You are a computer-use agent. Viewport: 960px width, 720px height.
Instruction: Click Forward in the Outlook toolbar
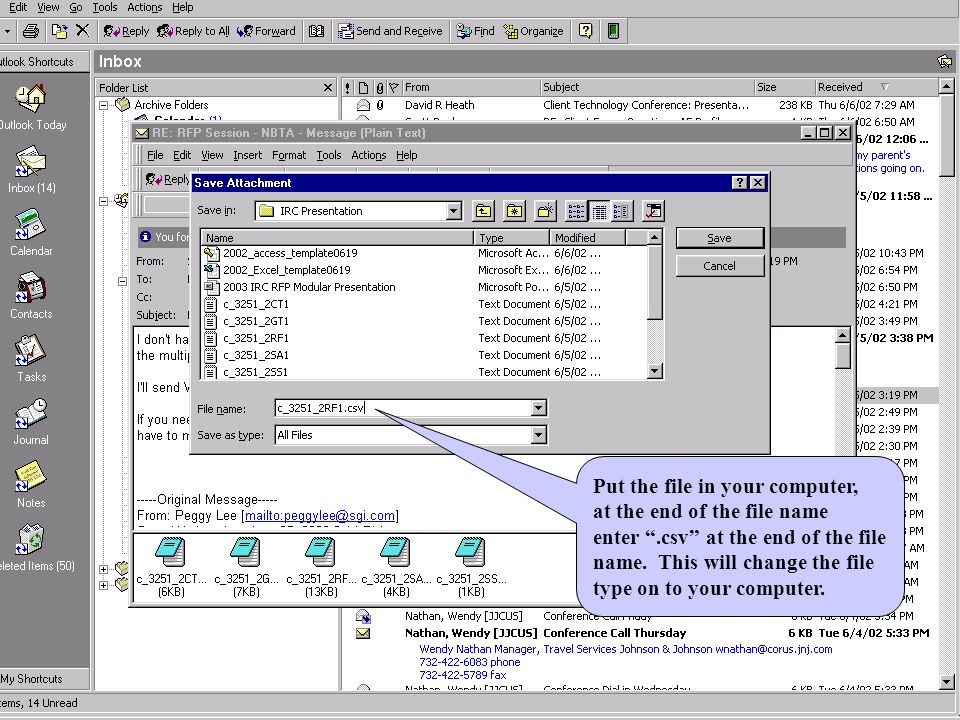(x=266, y=31)
